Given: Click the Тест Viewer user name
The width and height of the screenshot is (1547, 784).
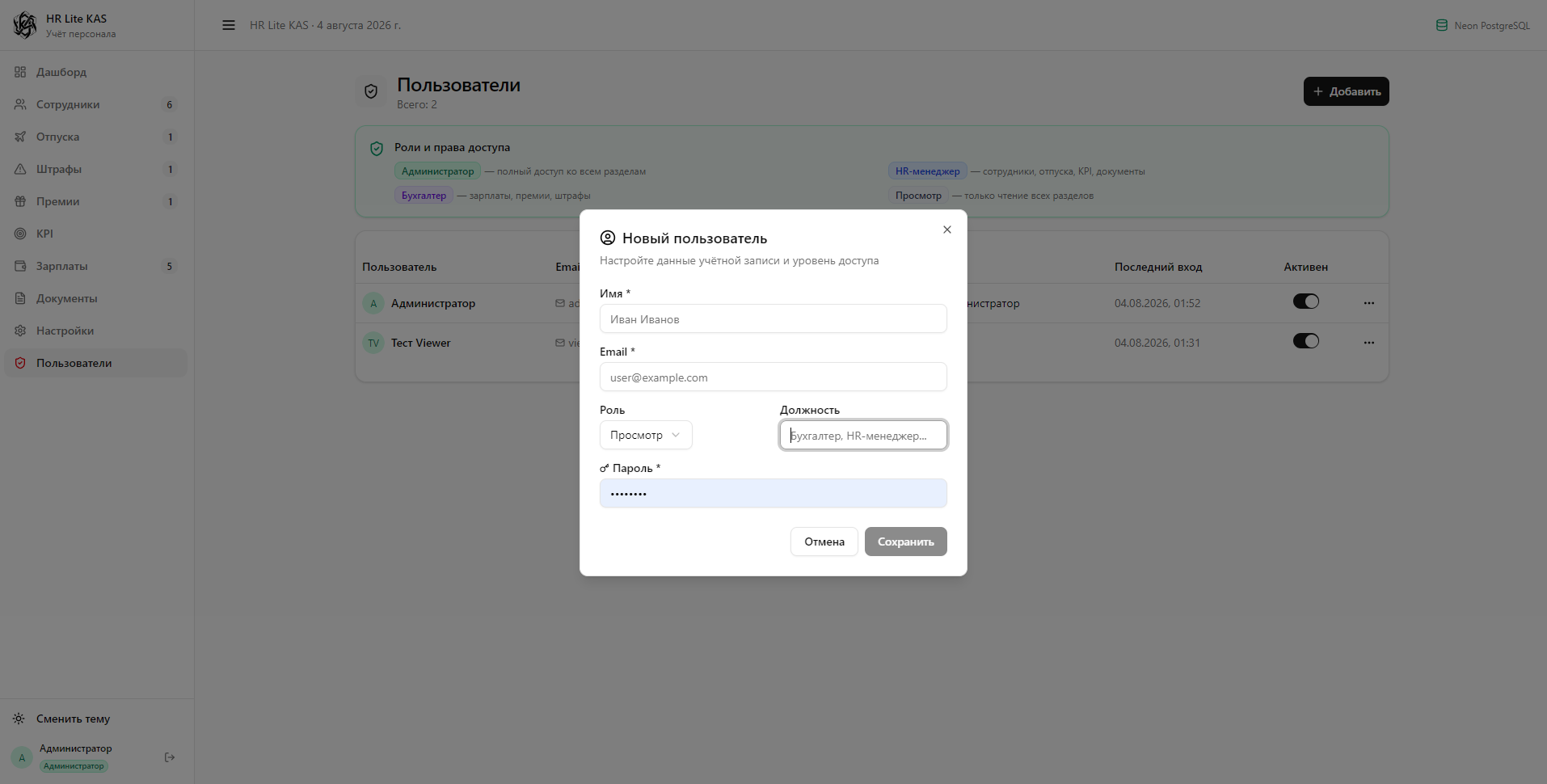Looking at the screenshot, I should 420,343.
